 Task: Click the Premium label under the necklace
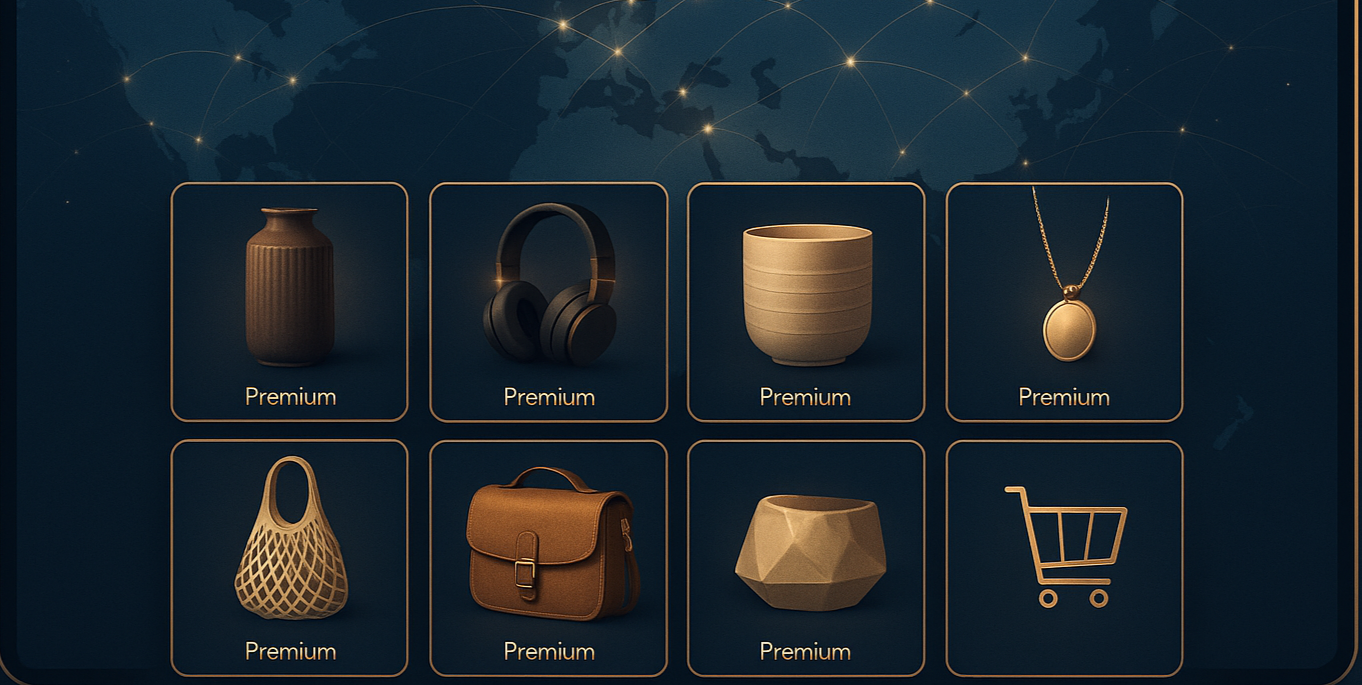[1064, 397]
